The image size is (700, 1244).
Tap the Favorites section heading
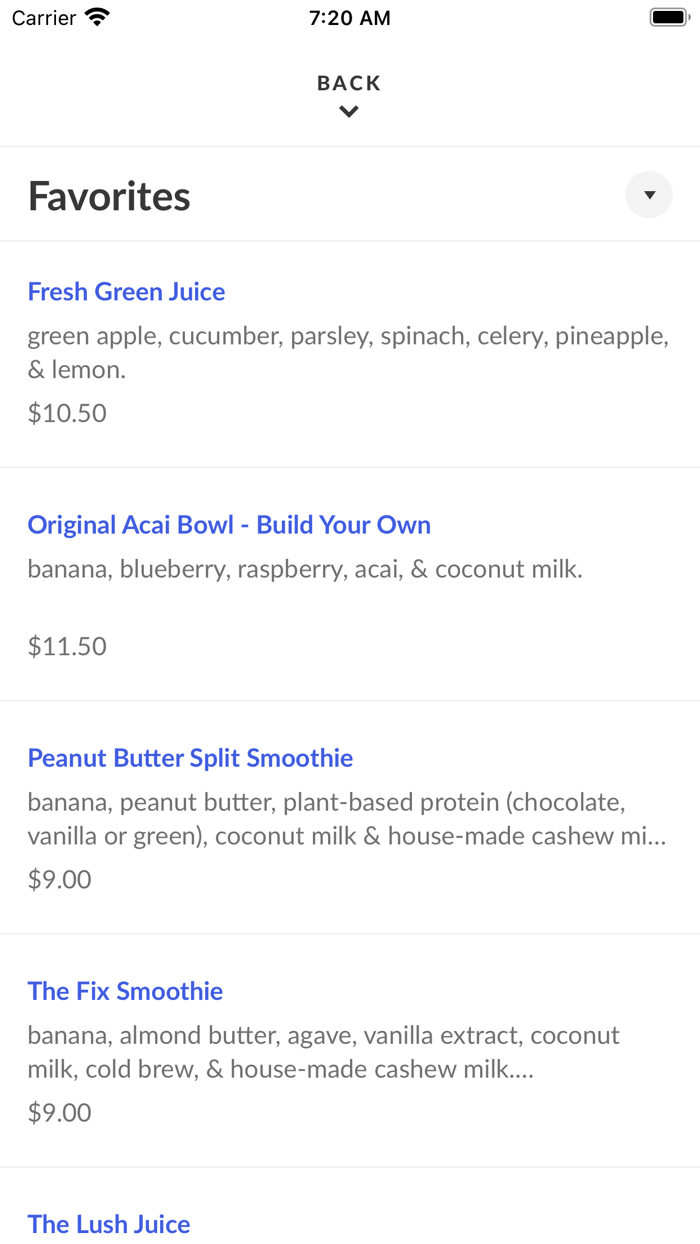pyautogui.click(x=108, y=196)
